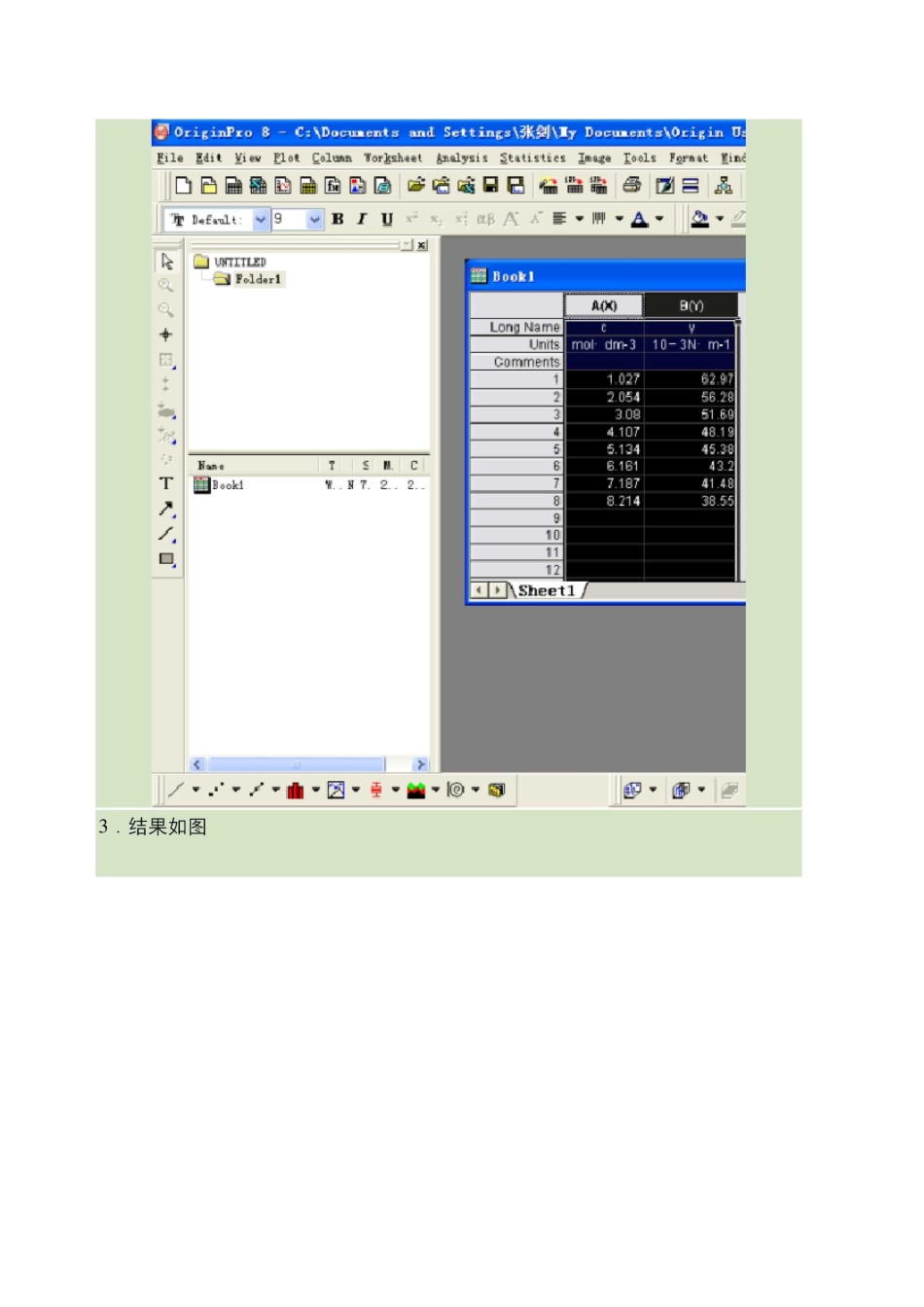Select the Line drawing tool
924x1307 pixels.
166,534
